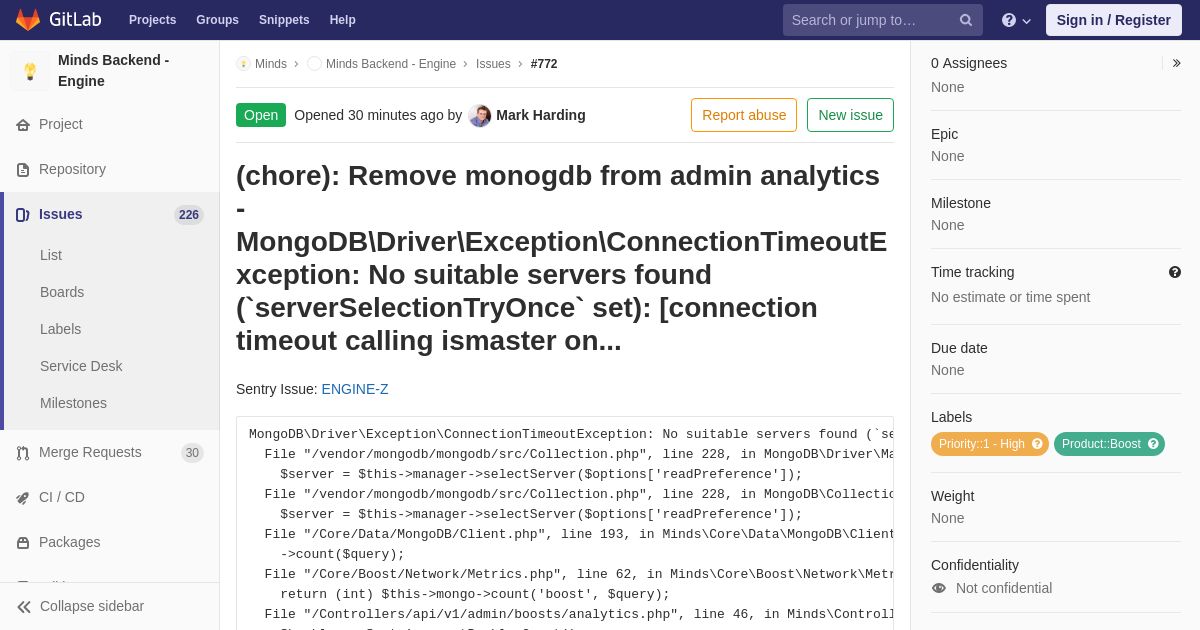1200x630 pixels.
Task: Click help icon on Product::Boost label
Action: (1153, 444)
